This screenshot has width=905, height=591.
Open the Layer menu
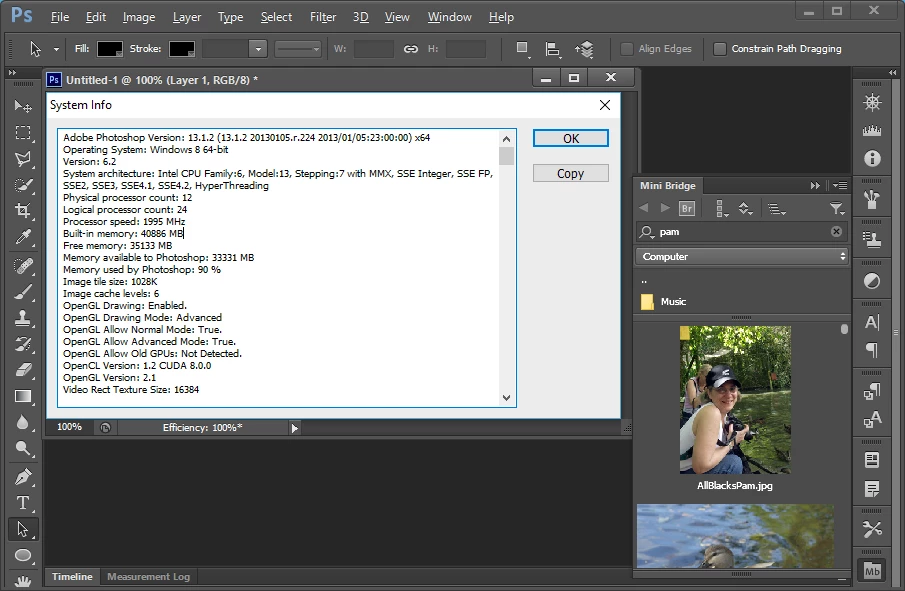pyautogui.click(x=186, y=17)
